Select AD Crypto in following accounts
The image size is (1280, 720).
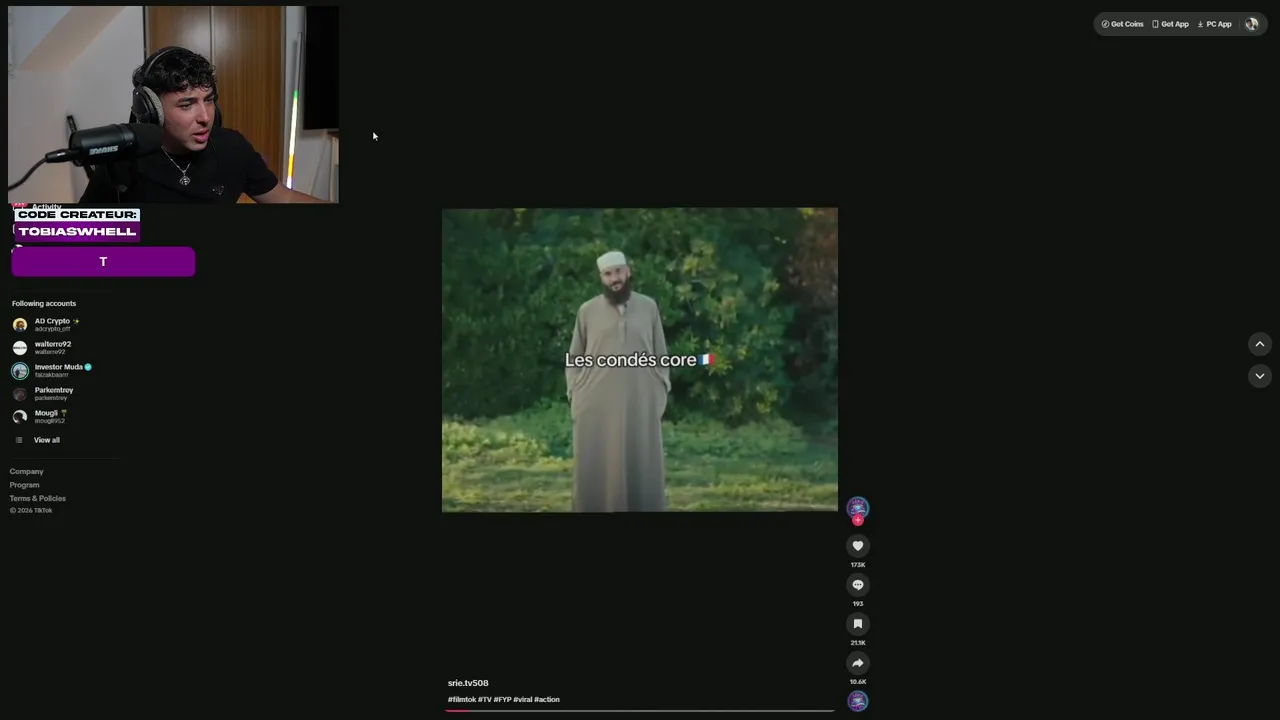pos(52,321)
